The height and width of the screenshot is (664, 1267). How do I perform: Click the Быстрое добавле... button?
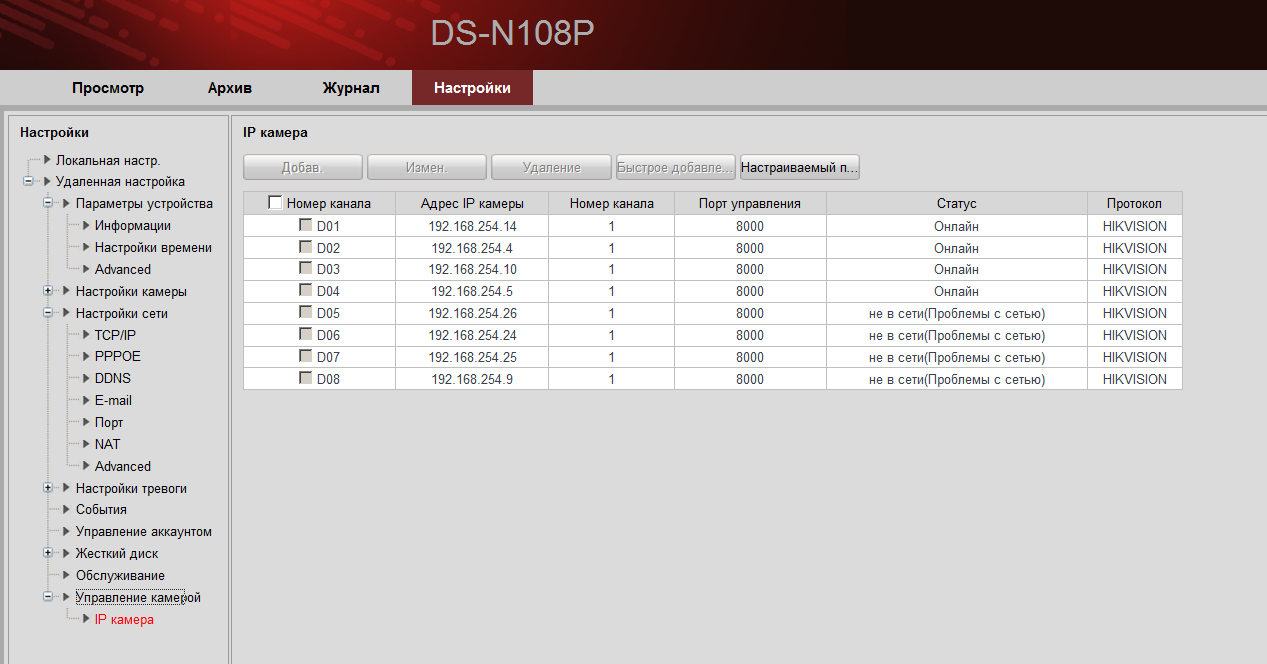pos(676,167)
